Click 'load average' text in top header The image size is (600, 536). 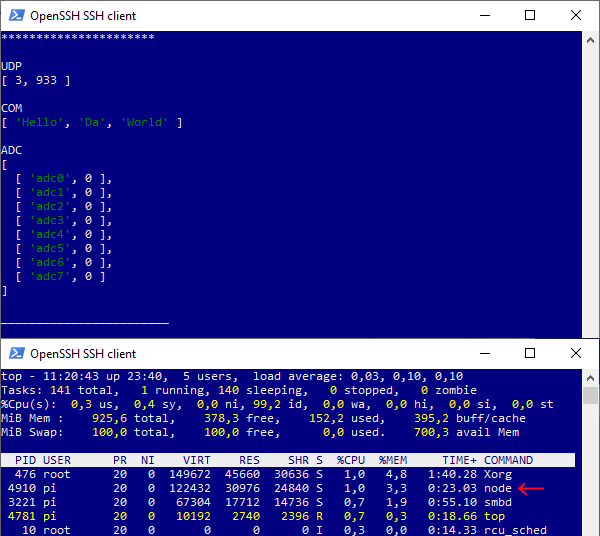(x=295, y=376)
